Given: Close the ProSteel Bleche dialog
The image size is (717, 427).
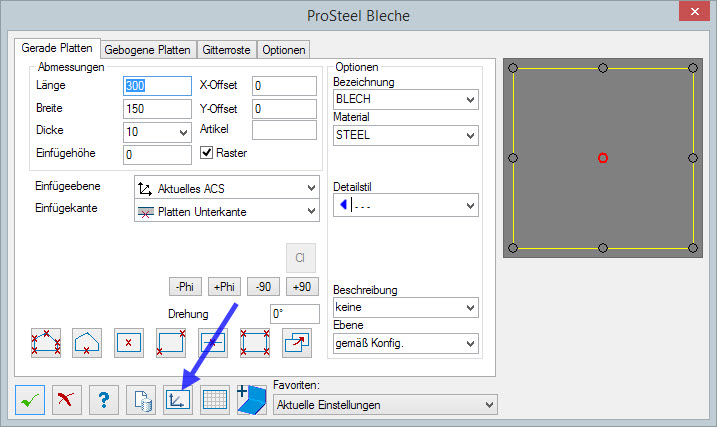Looking at the screenshot, I should click(694, 11).
